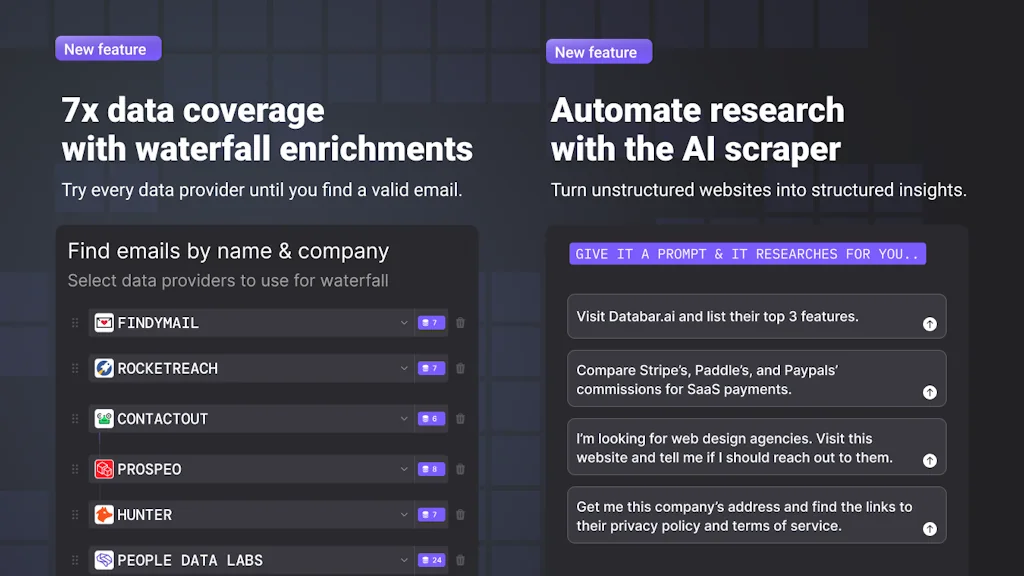The width and height of the screenshot is (1024, 576).
Task: Remove People Data Labs using its trash icon
Action: coord(460,560)
